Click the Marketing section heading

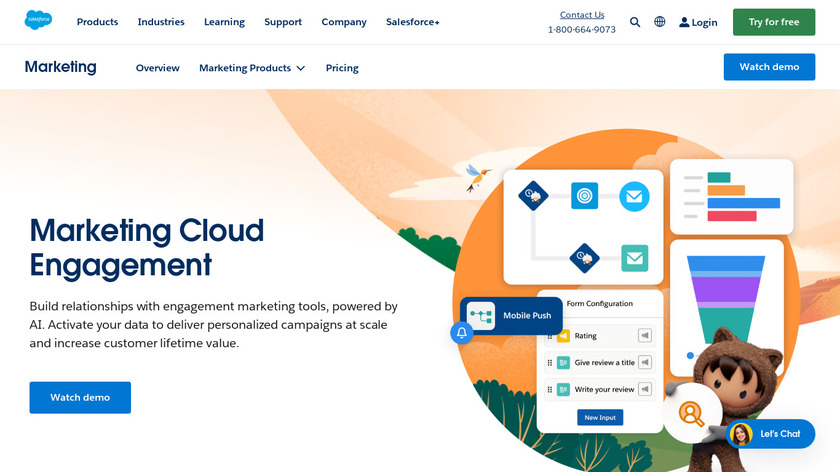pyautogui.click(x=61, y=67)
